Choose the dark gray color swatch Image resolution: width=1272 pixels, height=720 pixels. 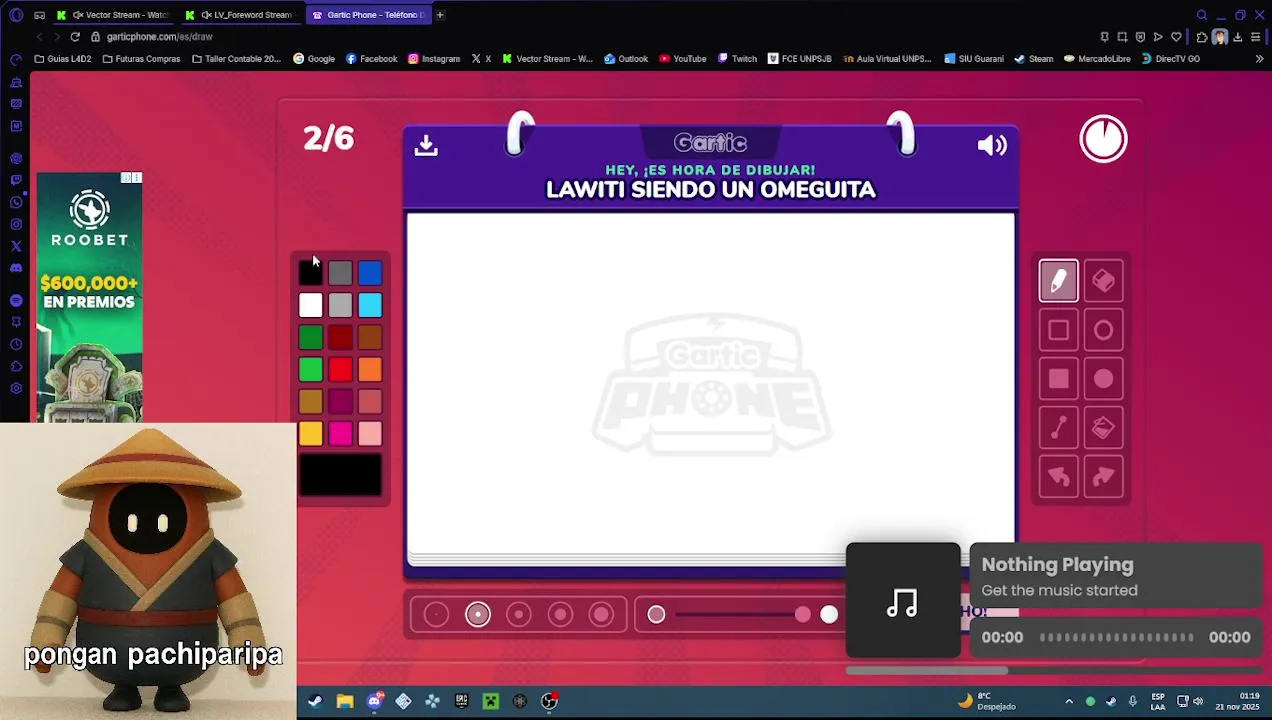340,273
